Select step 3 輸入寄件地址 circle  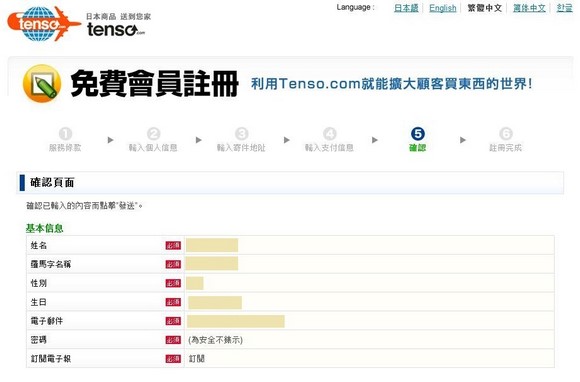coord(242,133)
